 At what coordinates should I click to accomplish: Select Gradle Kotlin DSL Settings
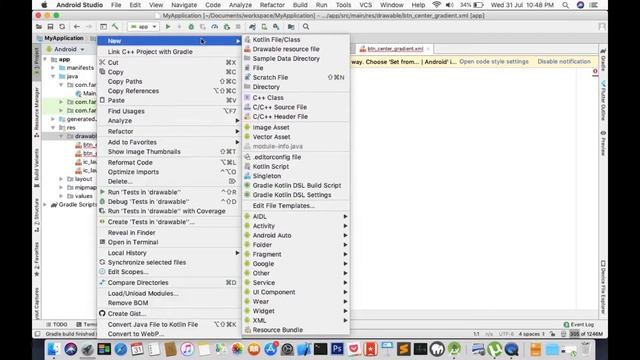pyautogui.click(x=296, y=195)
